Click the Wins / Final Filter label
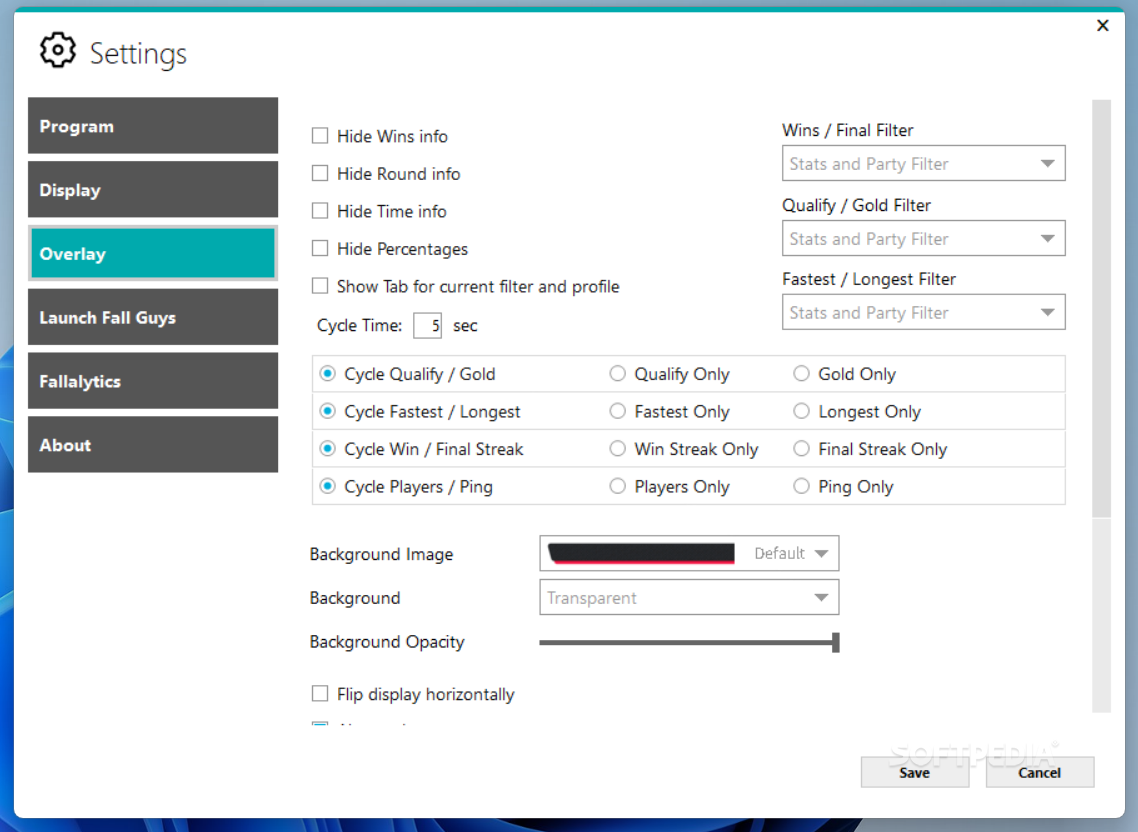This screenshot has width=1138, height=832. pyautogui.click(x=847, y=130)
